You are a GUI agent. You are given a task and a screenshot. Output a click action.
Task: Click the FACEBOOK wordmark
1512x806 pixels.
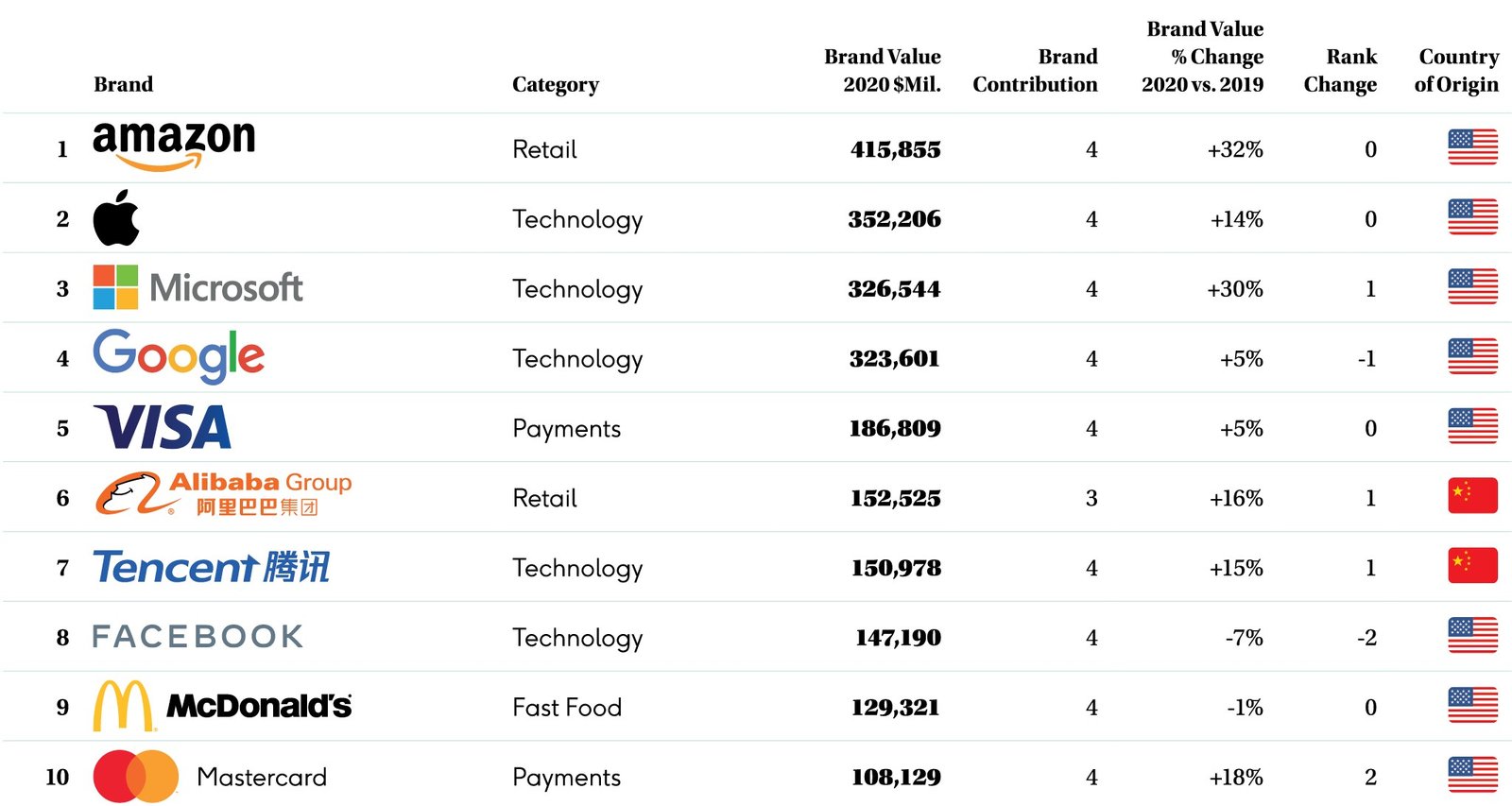198,637
